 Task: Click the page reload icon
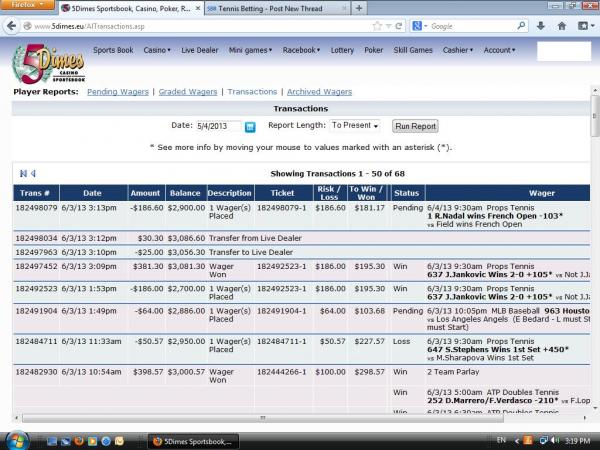pos(398,25)
